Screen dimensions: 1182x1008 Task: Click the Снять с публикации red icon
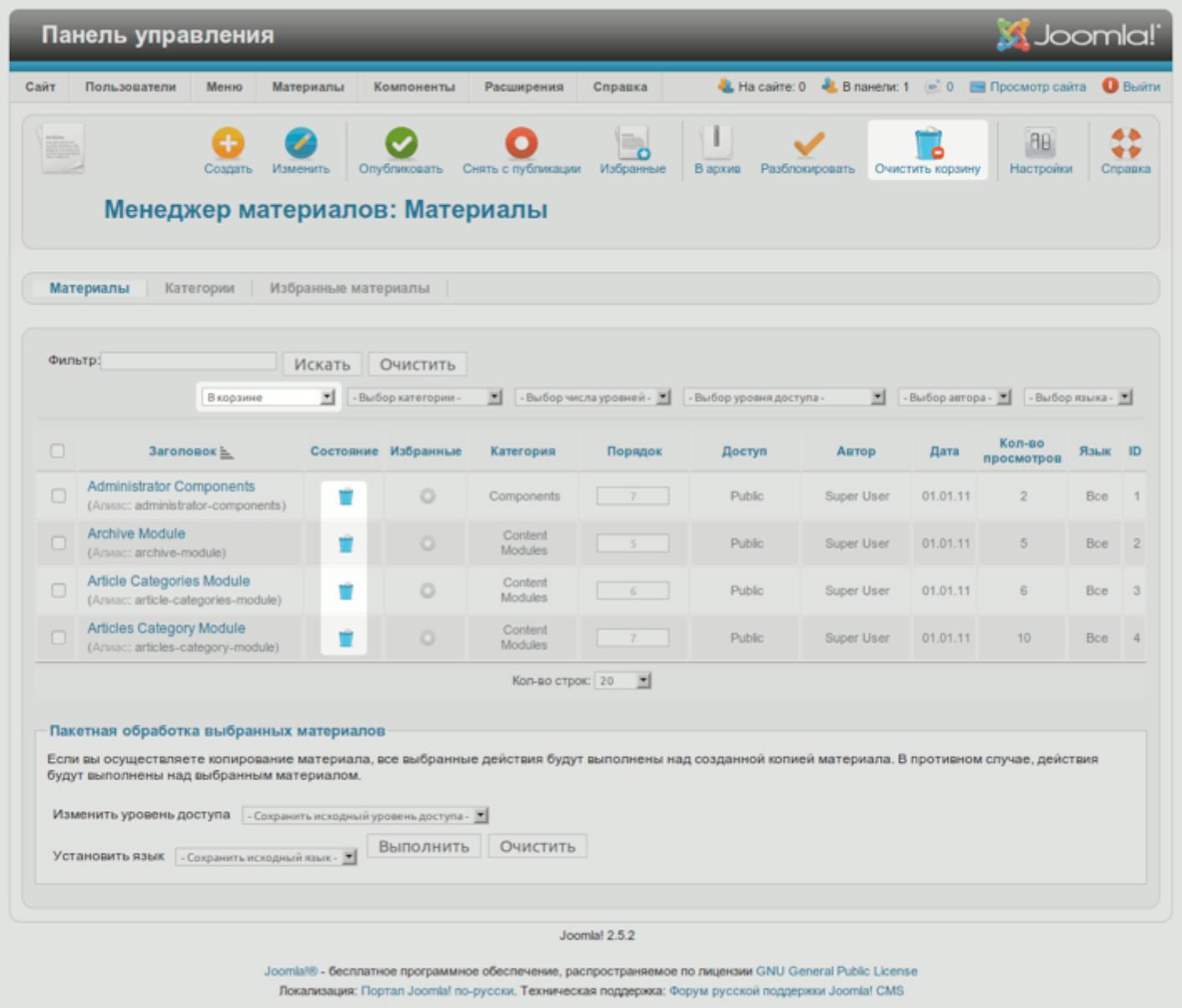tap(521, 144)
